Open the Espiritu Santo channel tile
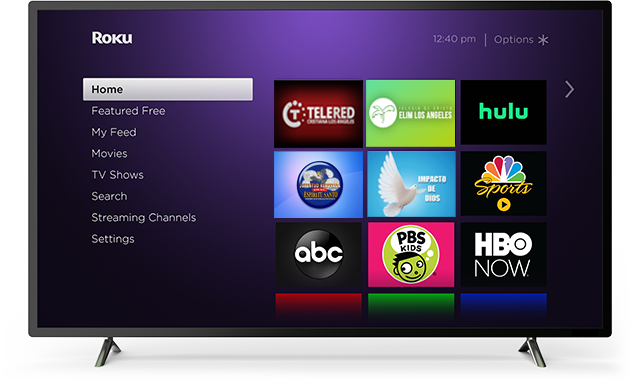This screenshot has height=380, width=640. click(x=318, y=184)
